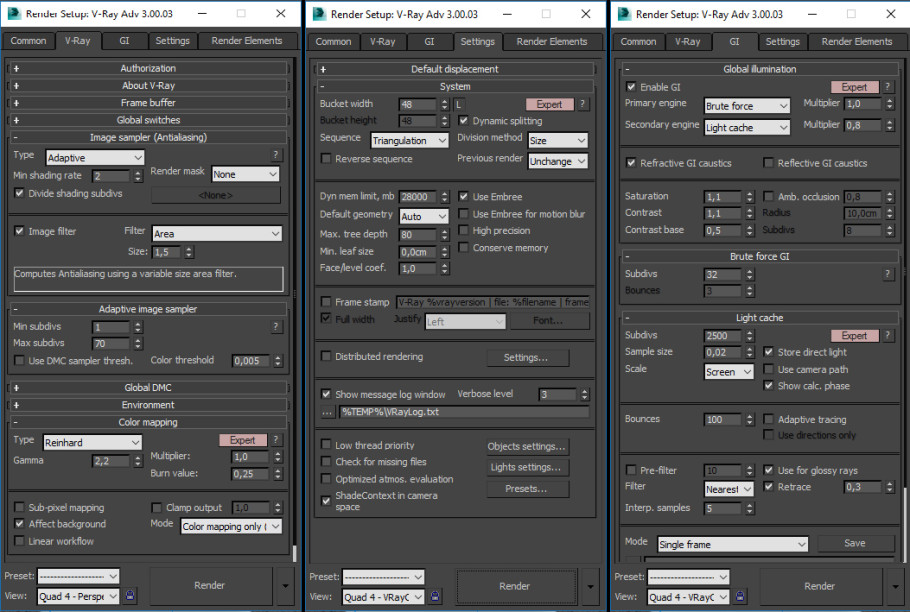910x612 pixels.
Task: Open Lights settings...
Action: point(527,467)
